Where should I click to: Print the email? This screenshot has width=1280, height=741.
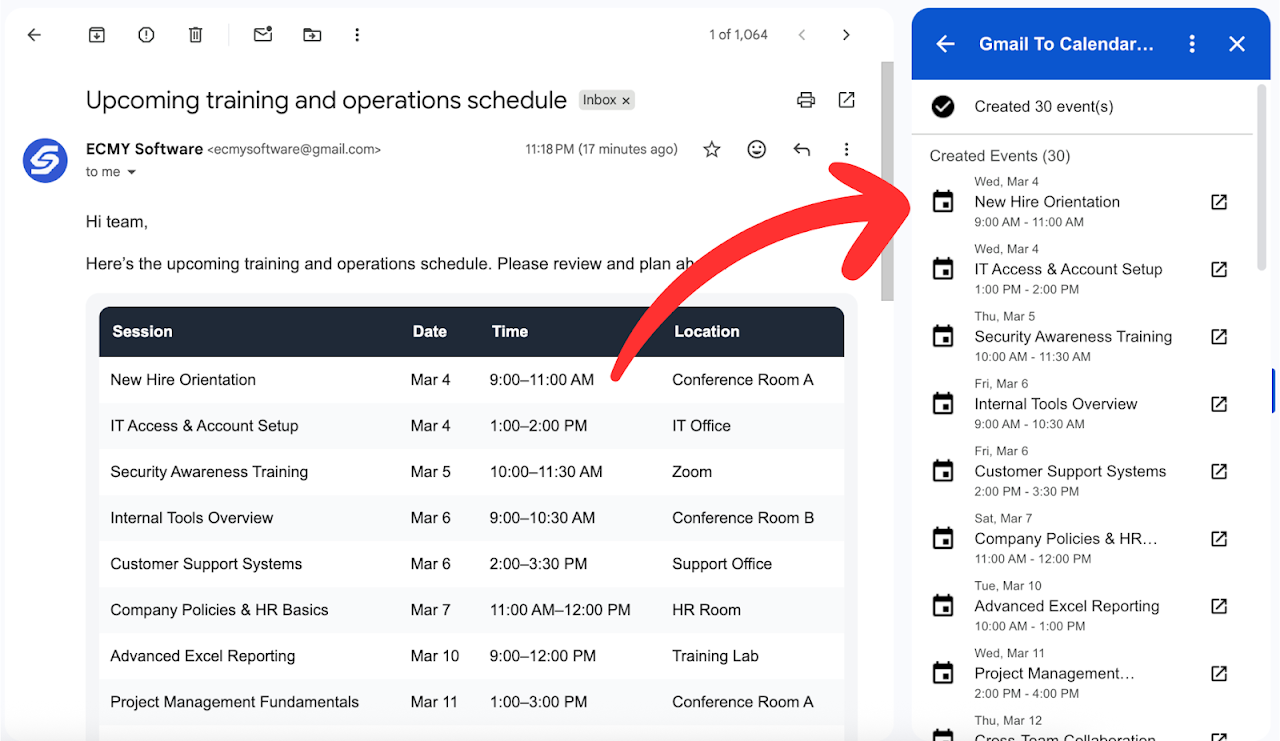[x=806, y=100]
